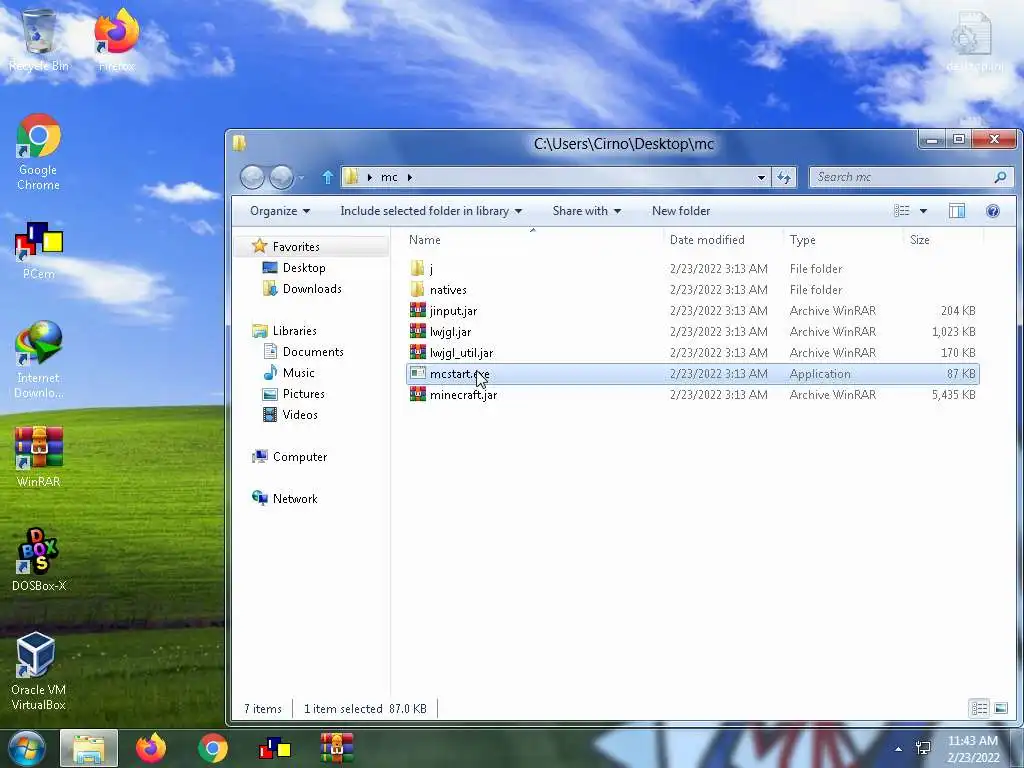Screen dimensions: 1024x768
Task: Open Chrome from the taskbar
Action: (213, 748)
